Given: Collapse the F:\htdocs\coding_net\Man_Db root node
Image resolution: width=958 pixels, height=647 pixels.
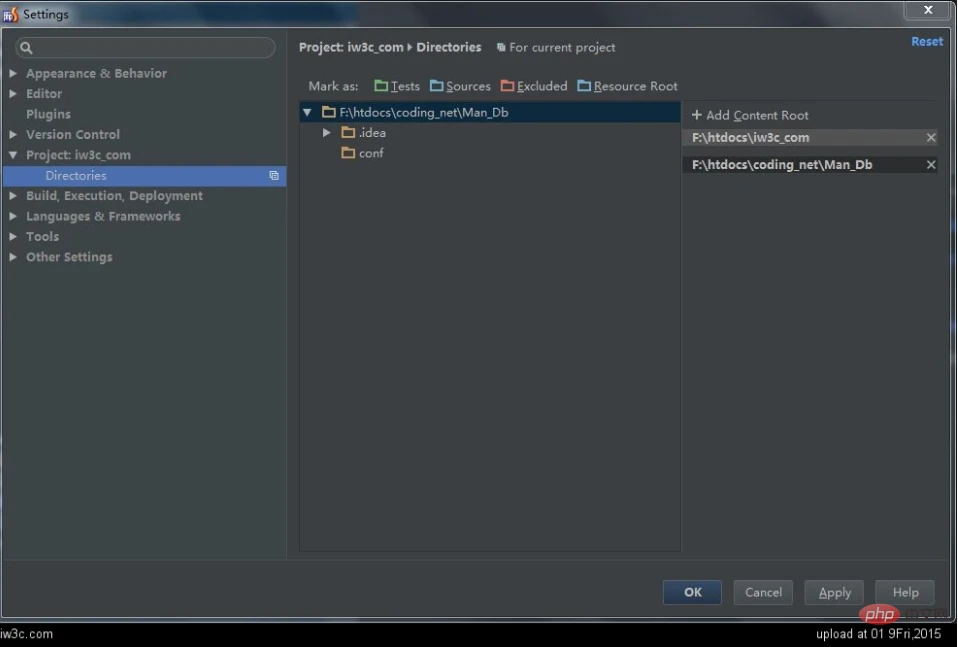Looking at the screenshot, I should pos(307,113).
